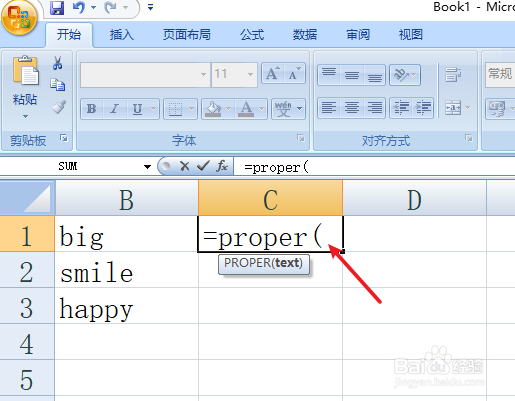
Task: Open Insert Function fx dialog
Action: [x=222, y=166]
